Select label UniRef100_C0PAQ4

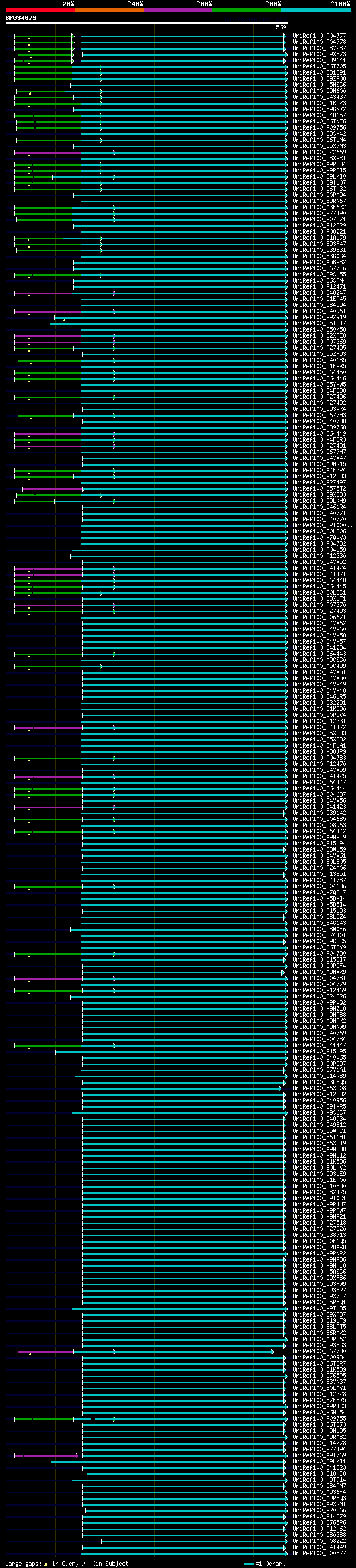[319, 195]
